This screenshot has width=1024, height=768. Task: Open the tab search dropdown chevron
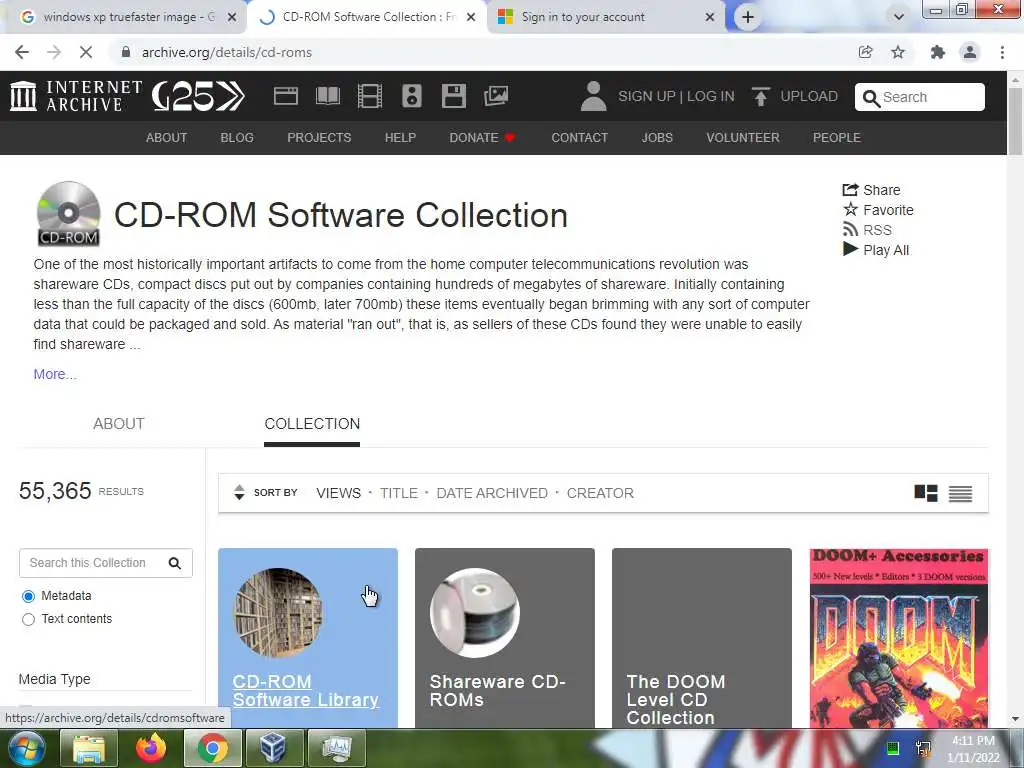(x=899, y=17)
